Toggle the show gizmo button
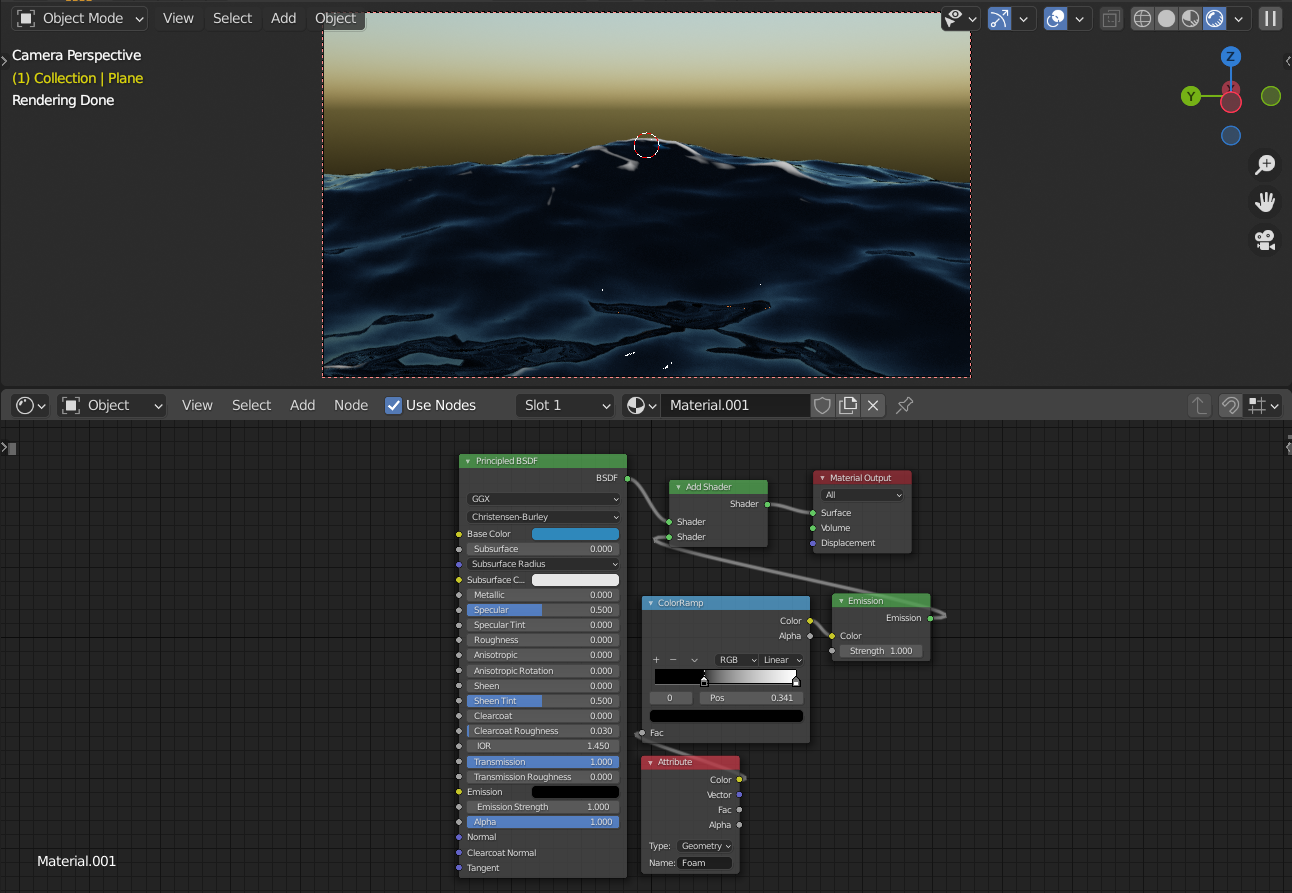1292x893 pixels. pyautogui.click(x=999, y=18)
